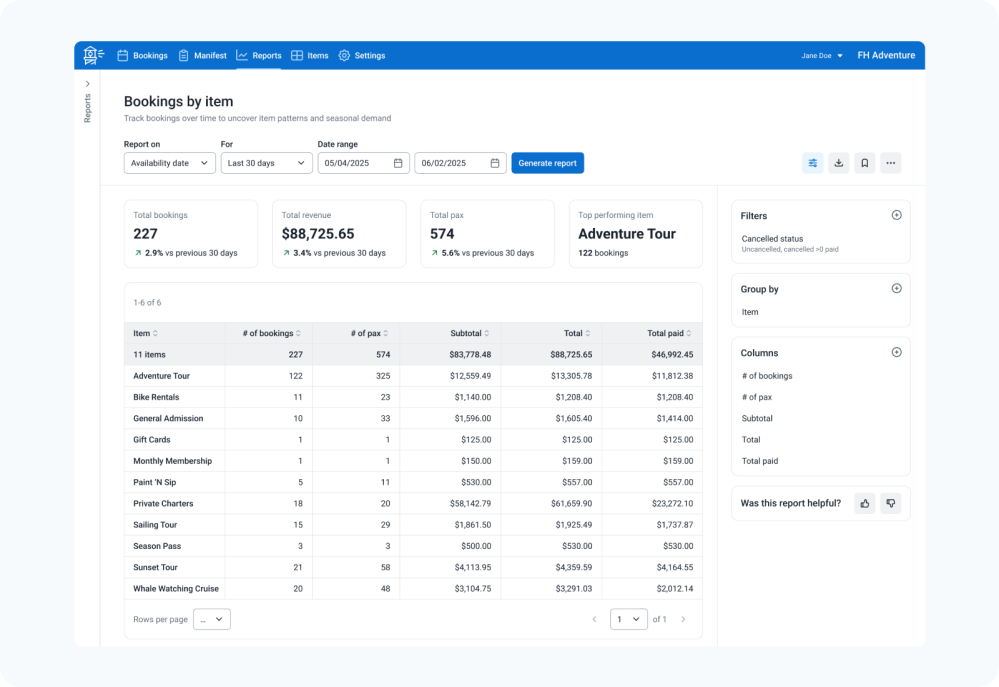Screen dimensions: 999x687
Task: Open the Jane Doe account menu
Action: 822,56
